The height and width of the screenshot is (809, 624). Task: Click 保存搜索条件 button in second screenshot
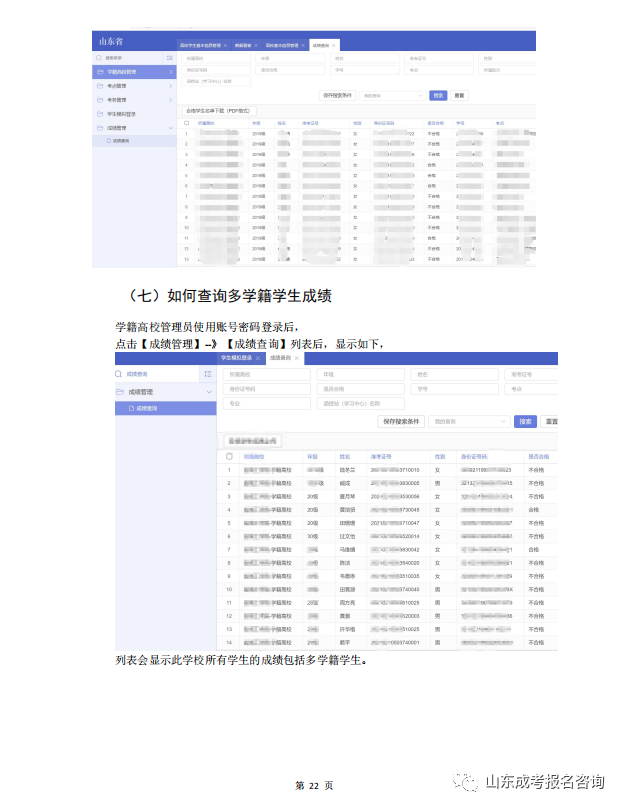pyautogui.click(x=401, y=422)
